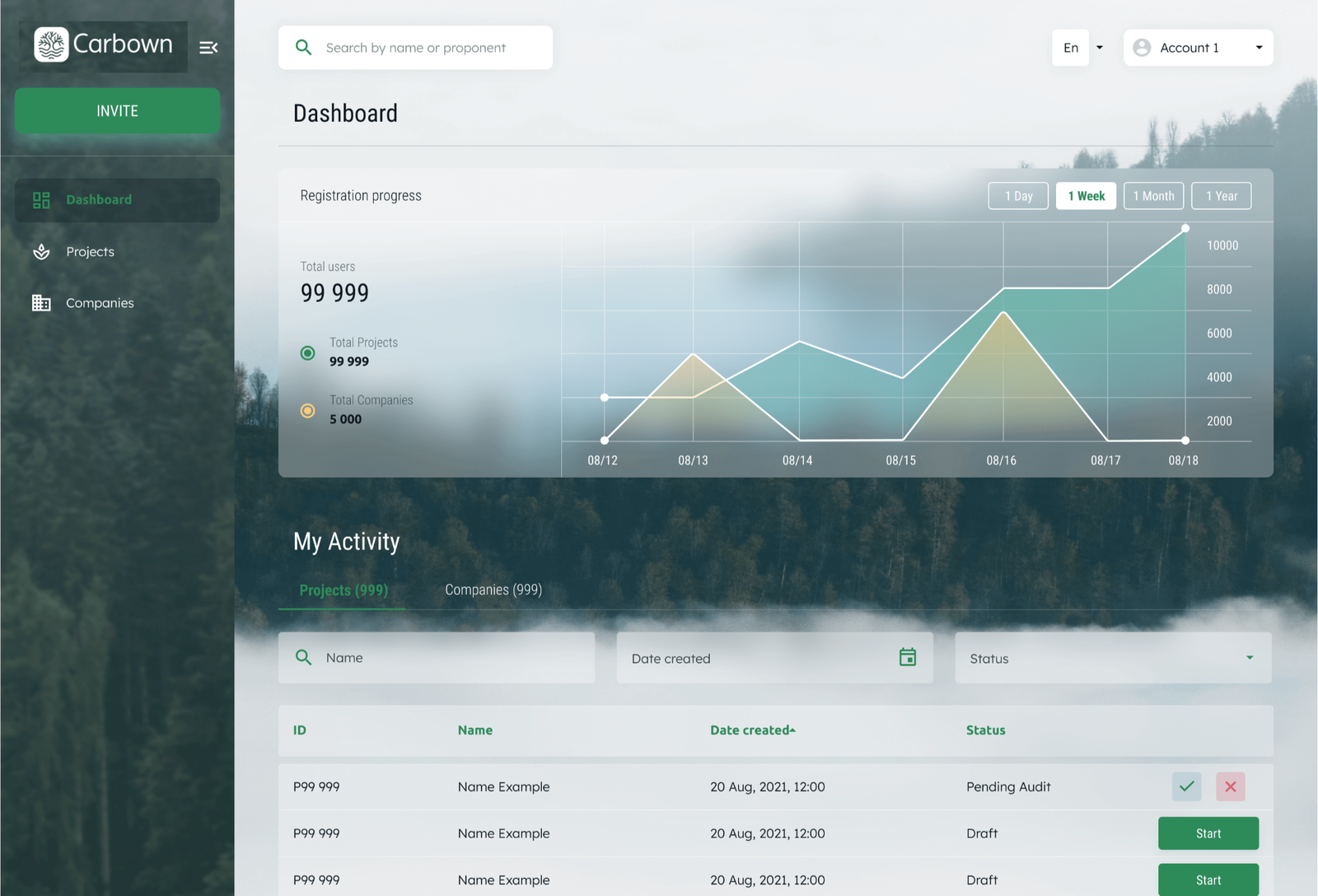Reject the Pending Audit project with X
The height and width of the screenshot is (896, 1318).
1230,786
